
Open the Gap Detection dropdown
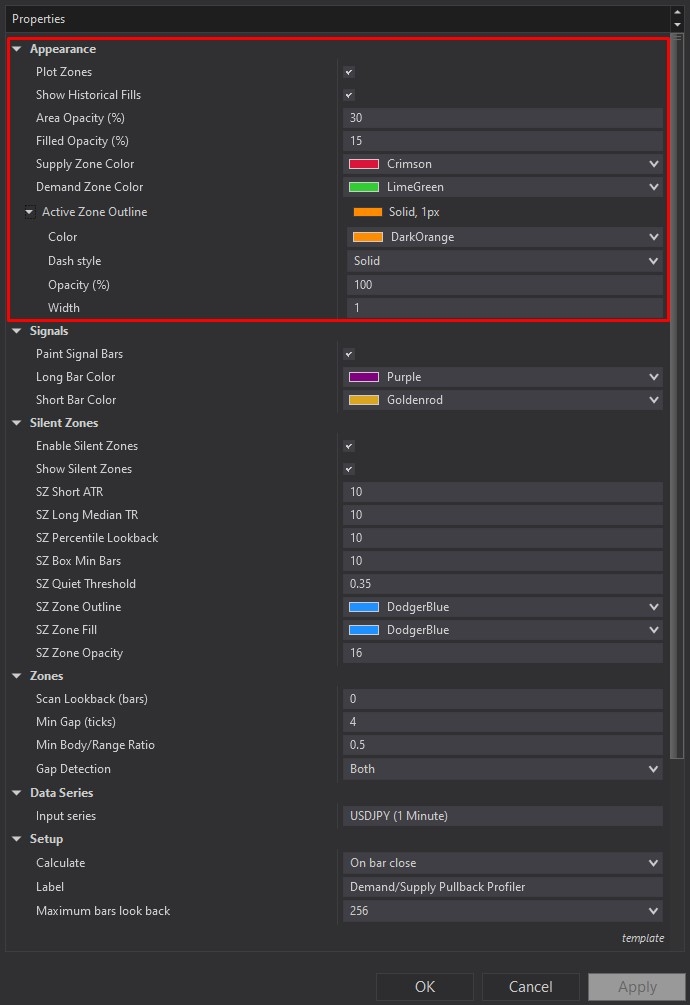(x=655, y=768)
